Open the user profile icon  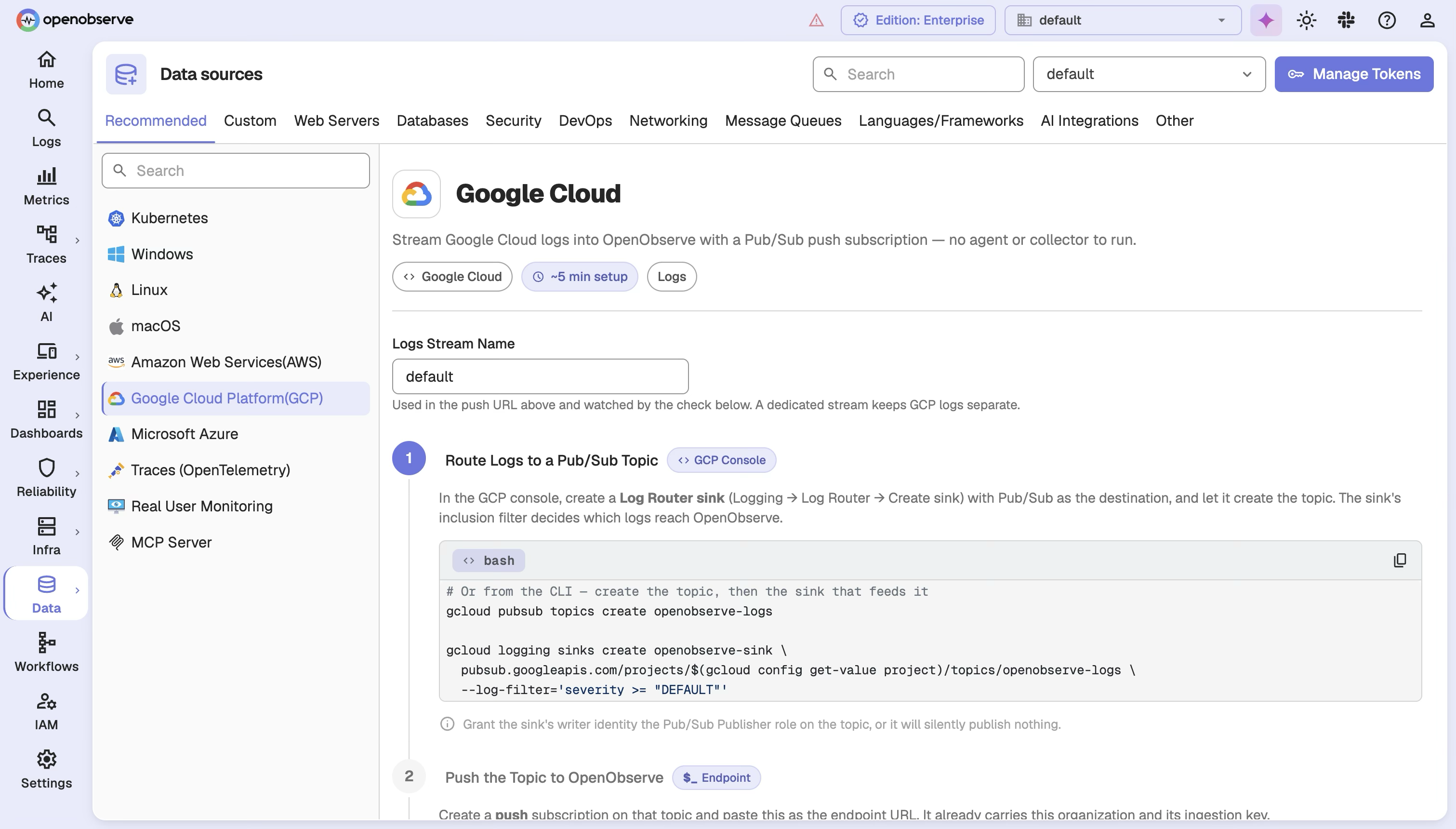(1427, 21)
